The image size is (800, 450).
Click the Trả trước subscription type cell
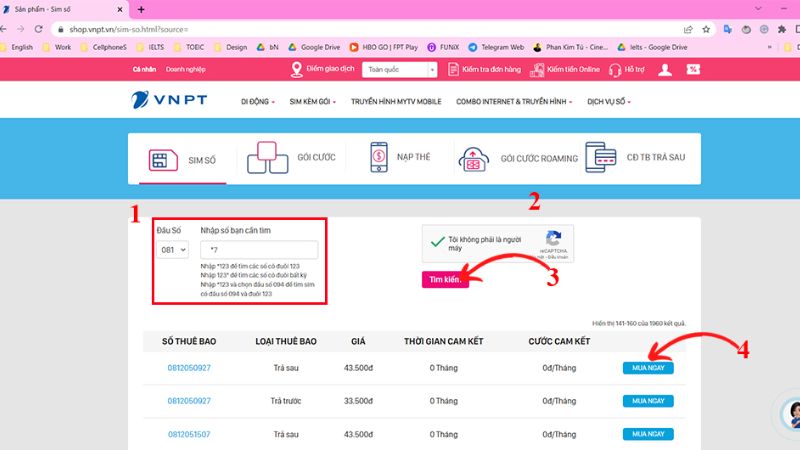coord(286,401)
